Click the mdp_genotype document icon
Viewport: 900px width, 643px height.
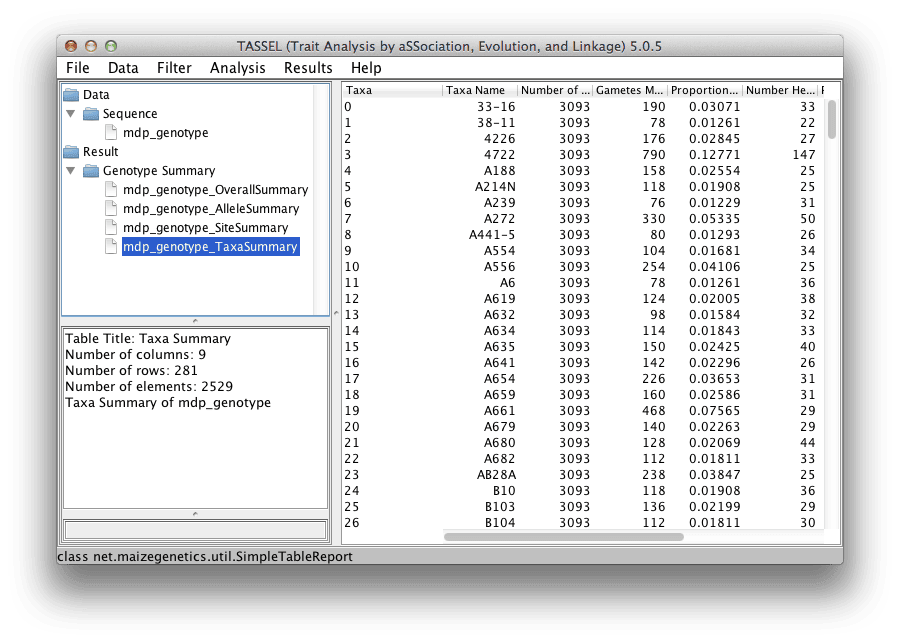pos(111,133)
